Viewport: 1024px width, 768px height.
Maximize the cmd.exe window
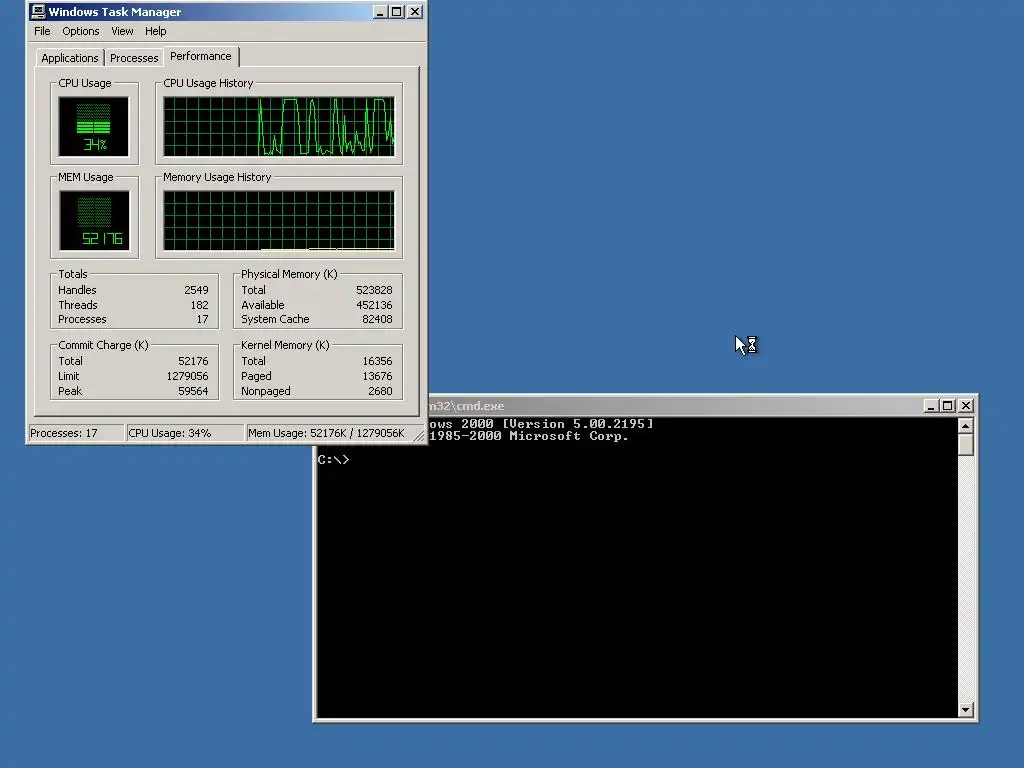click(x=948, y=406)
